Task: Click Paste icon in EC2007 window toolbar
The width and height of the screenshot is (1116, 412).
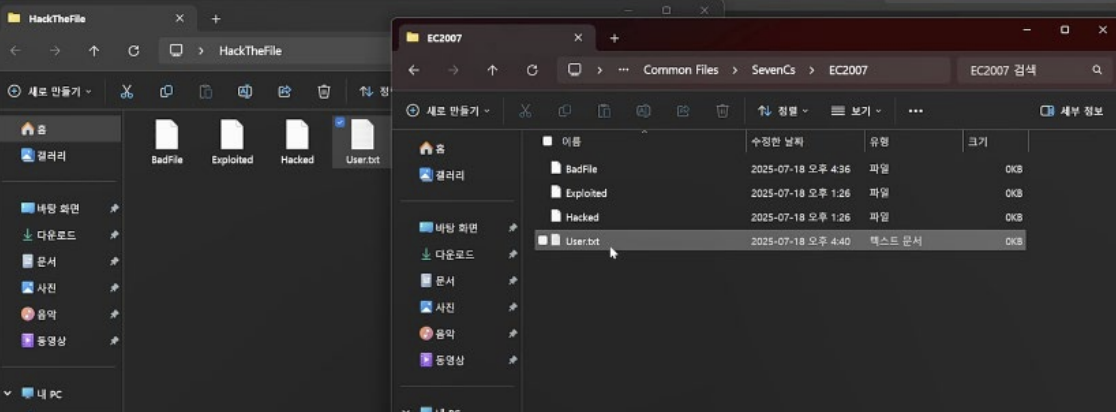Action: point(604,111)
